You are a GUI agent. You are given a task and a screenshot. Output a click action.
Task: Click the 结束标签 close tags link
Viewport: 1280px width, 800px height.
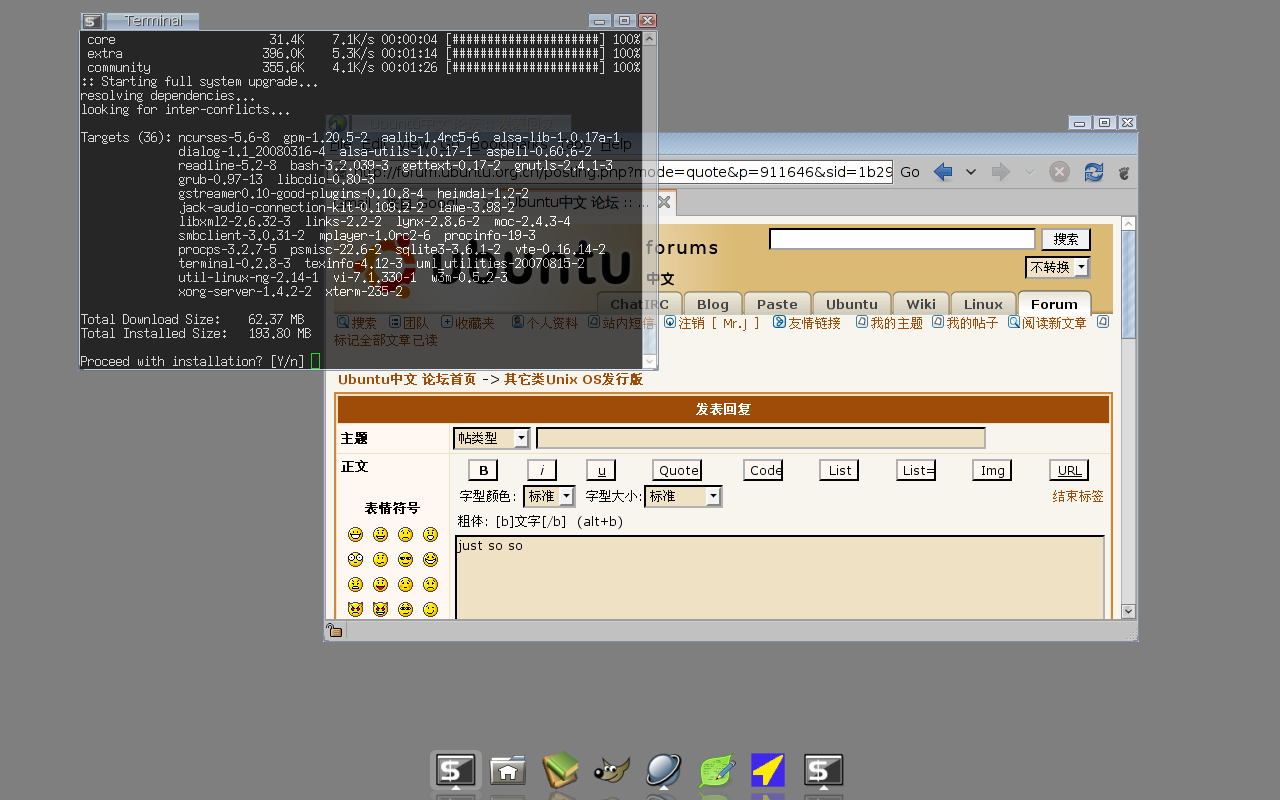(1078, 496)
